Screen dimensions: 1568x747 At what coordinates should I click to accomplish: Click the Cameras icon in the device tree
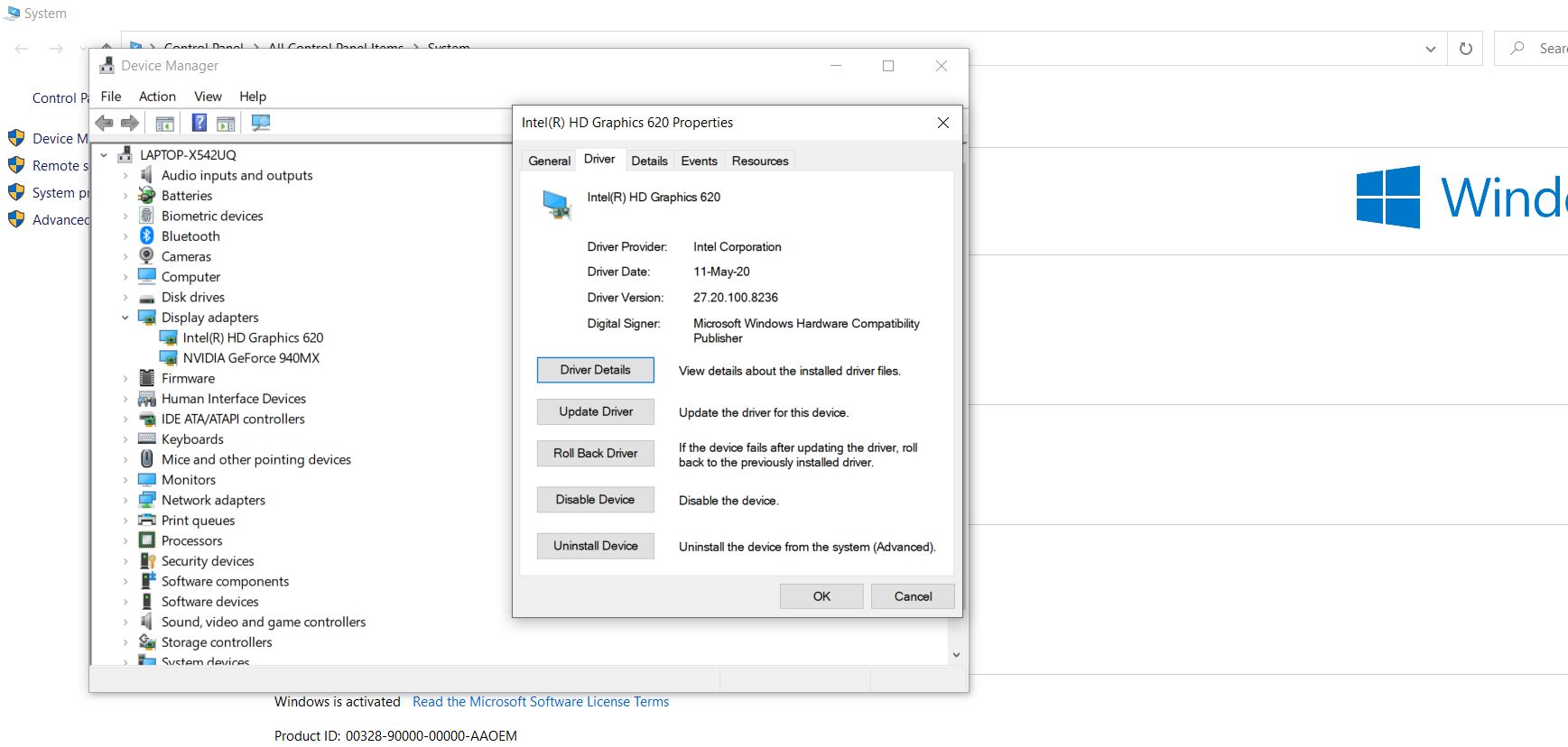tap(146, 256)
